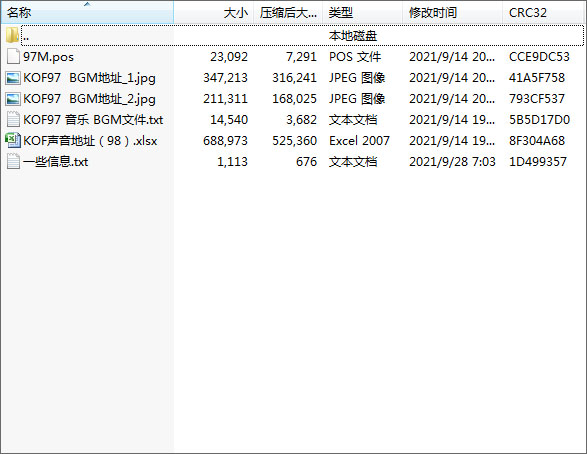The width and height of the screenshot is (587, 454).
Task: Click the KOF97 BGM地址_1.jpg image icon
Action: tap(13, 77)
